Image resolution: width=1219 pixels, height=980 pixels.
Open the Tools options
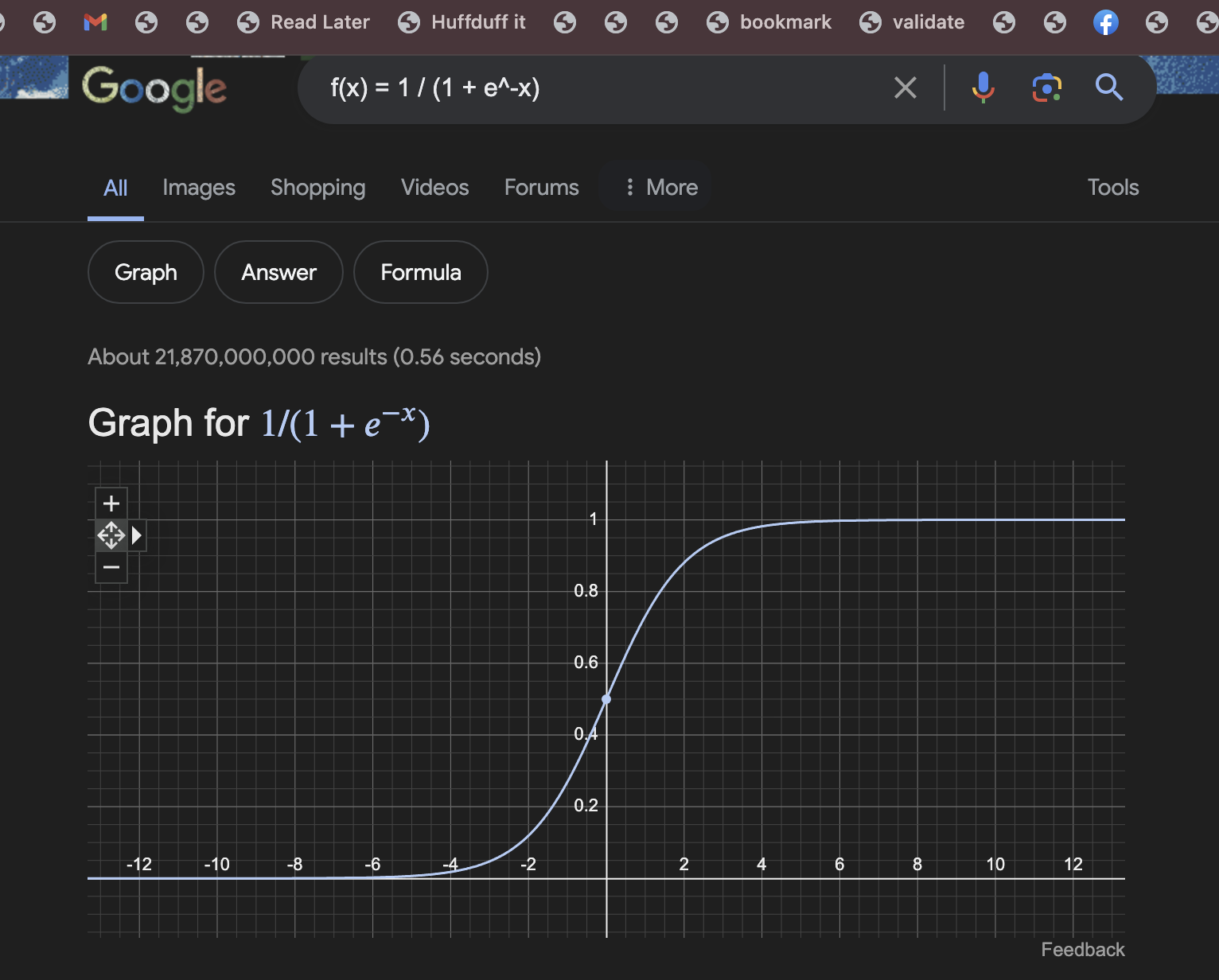point(1112,188)
